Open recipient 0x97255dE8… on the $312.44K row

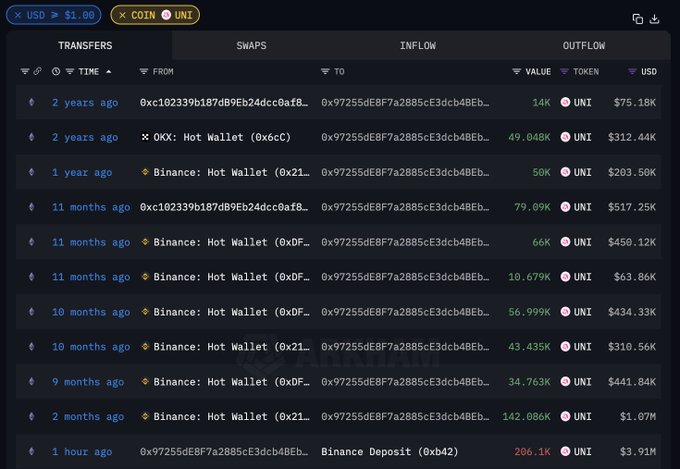click(x=405, y=138)
